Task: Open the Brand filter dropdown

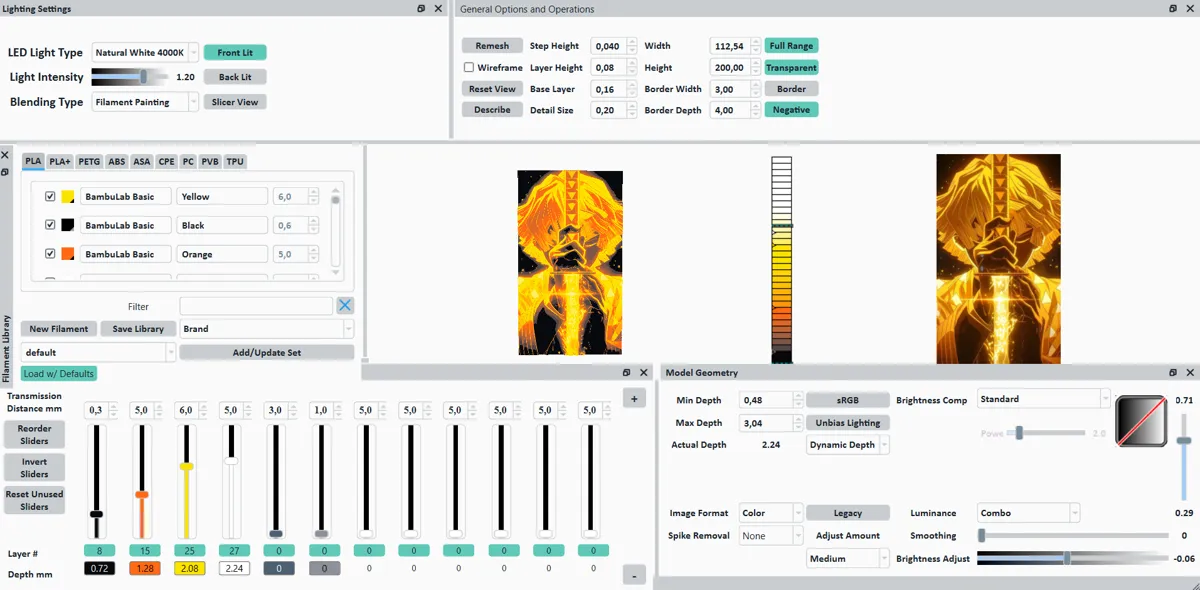Action: (267, 329)
